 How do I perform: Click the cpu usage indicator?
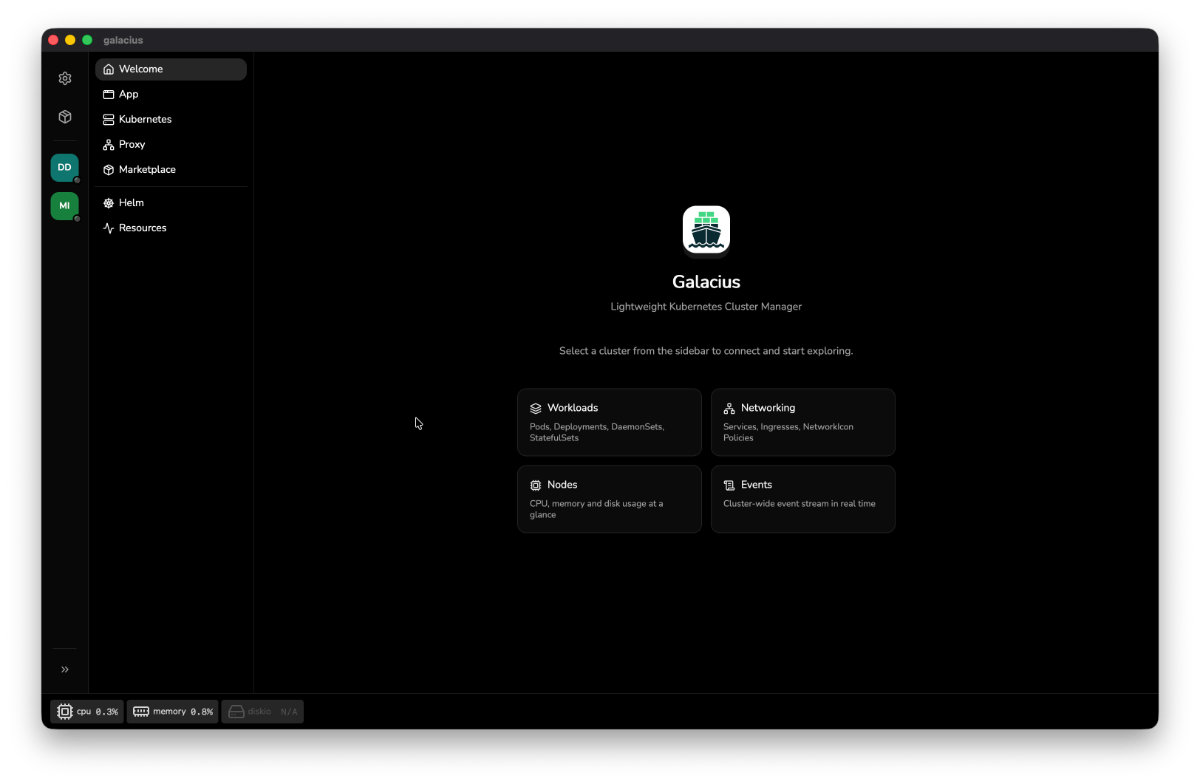click(x=87, y=712)
